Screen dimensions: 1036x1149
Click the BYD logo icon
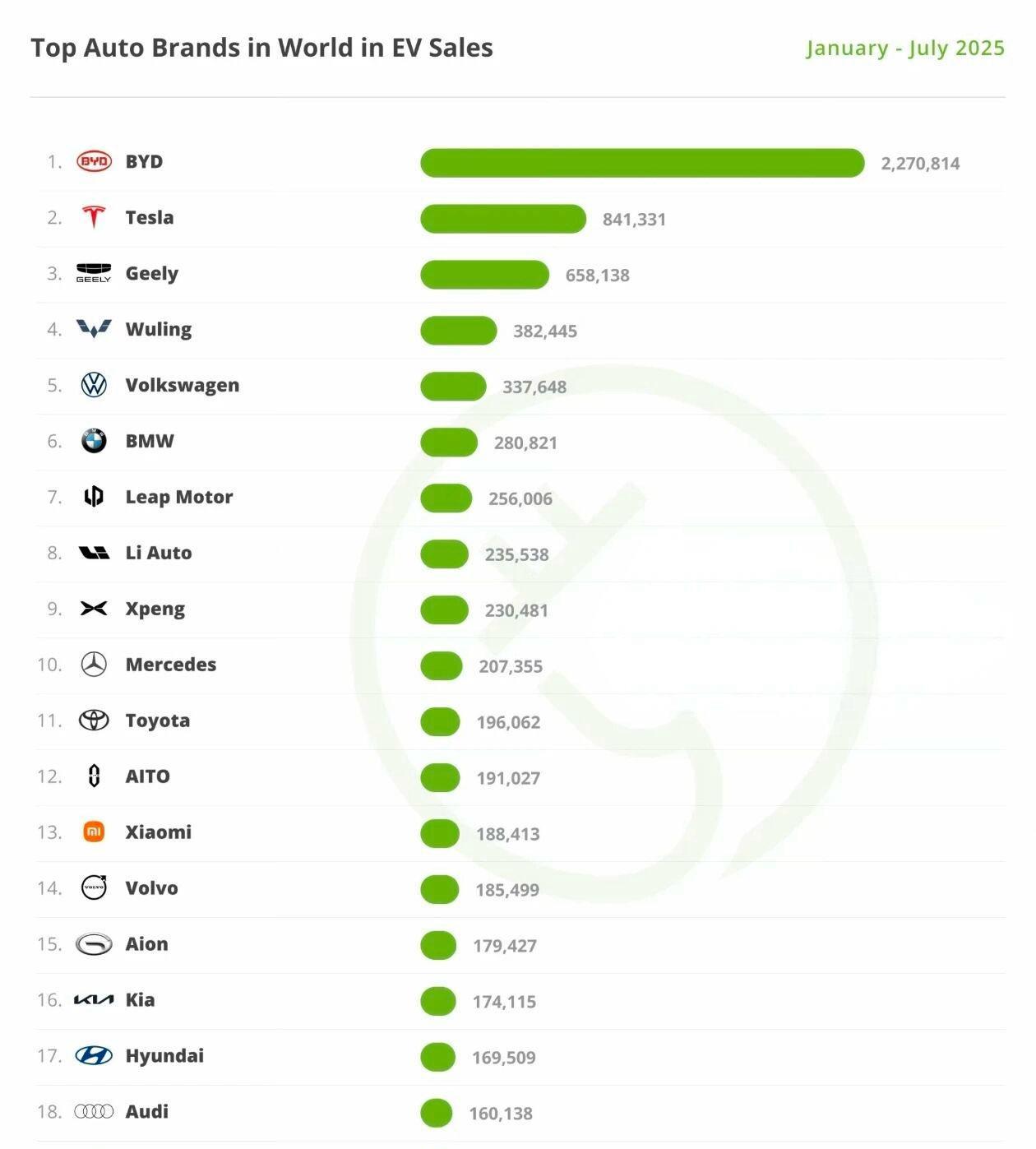pyautogui.click(x=94, y=161)
